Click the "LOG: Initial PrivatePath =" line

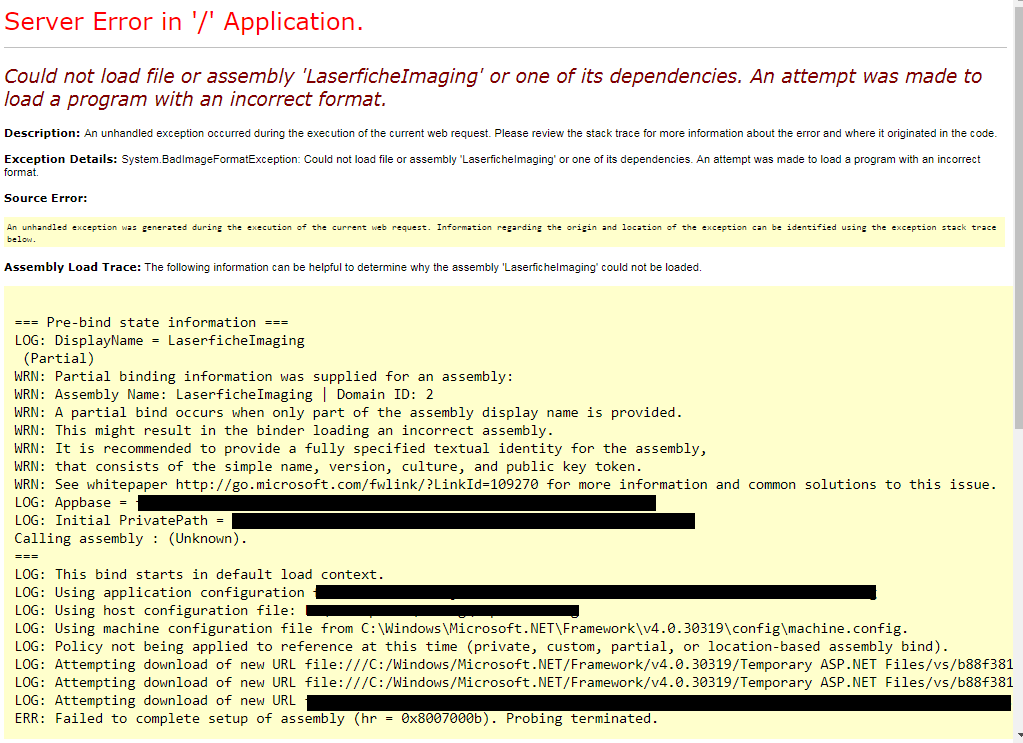(355, 521)
